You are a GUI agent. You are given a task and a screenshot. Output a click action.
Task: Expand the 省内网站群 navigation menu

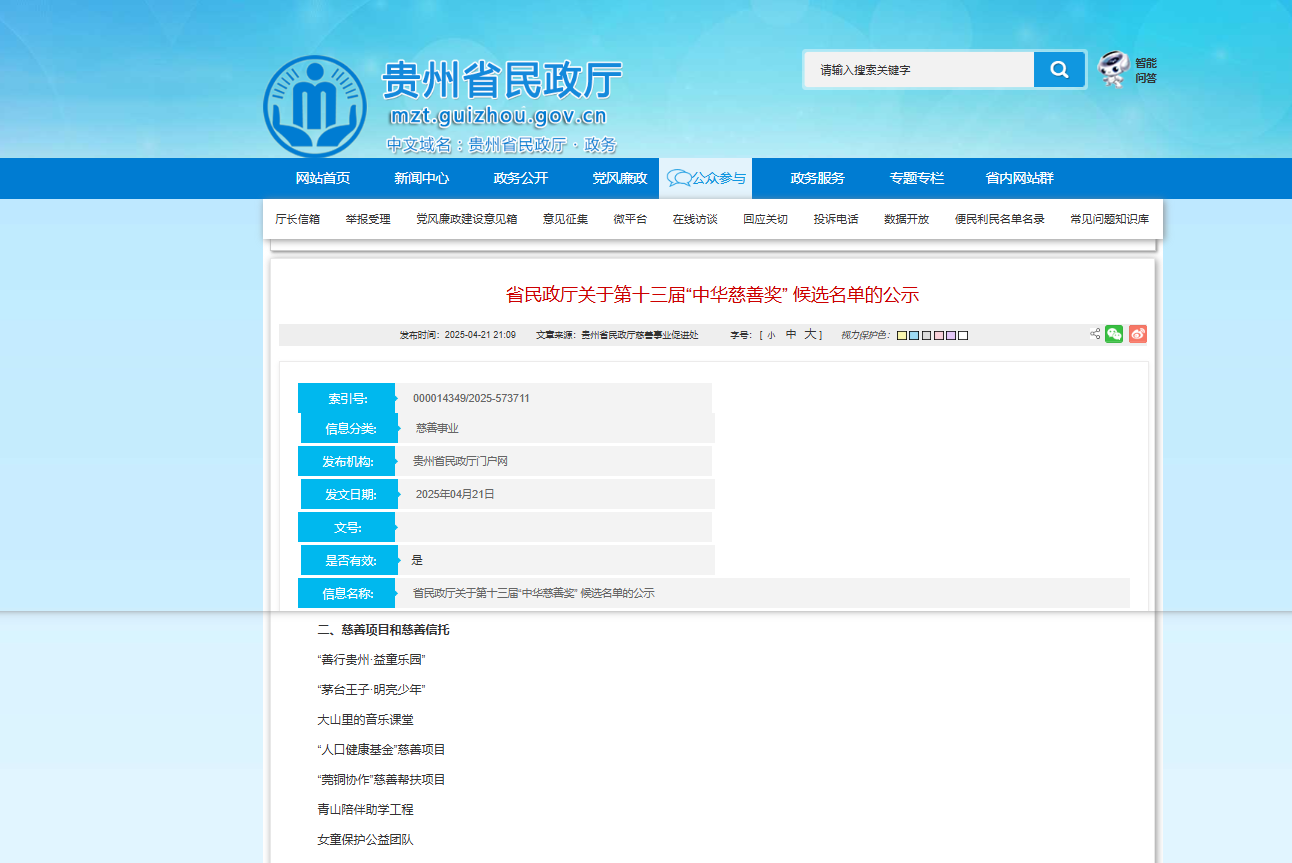(1019, 178)
